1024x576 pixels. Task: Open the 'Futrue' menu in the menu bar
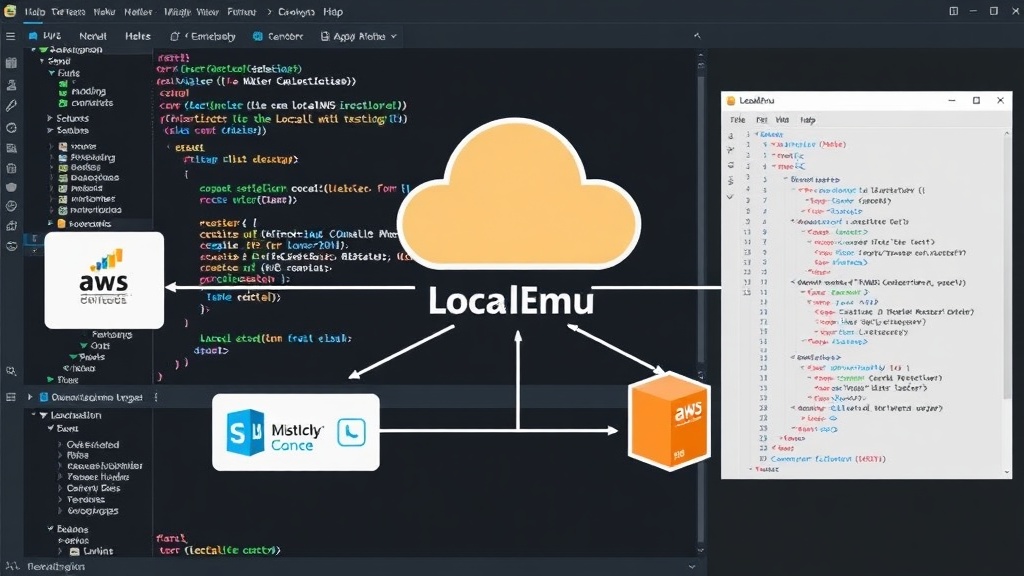tap(242, 12)
